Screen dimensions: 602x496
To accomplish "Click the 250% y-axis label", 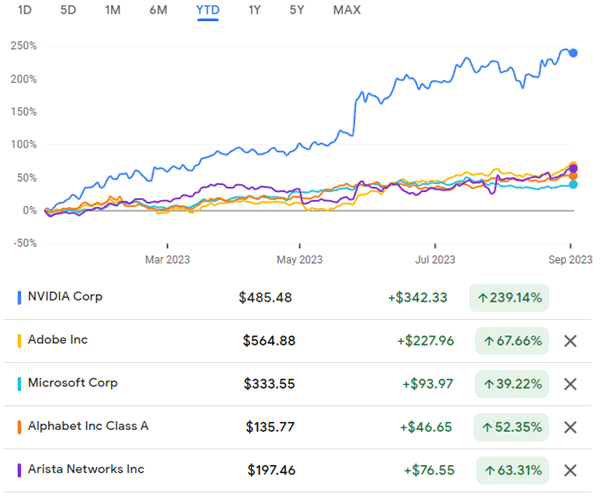I will pyautogui.click(x=24, y=46).
